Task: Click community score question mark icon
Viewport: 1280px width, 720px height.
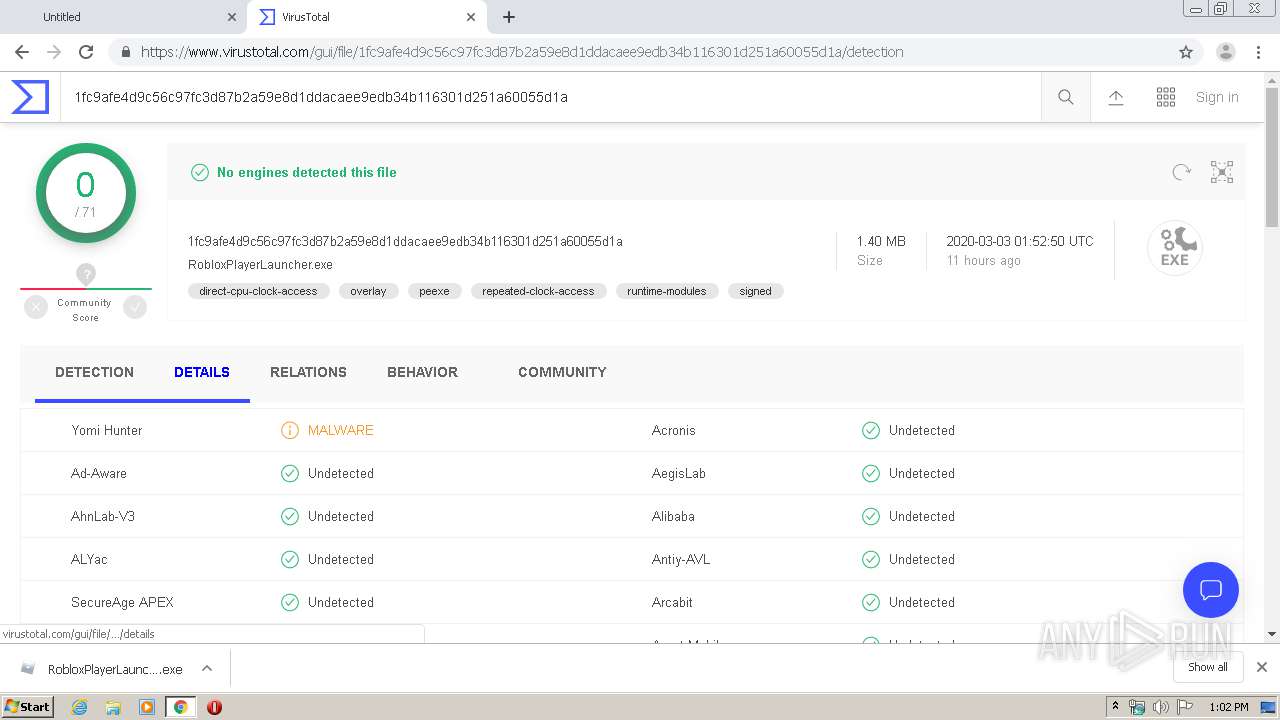Action: pyautogui.click(x=86, y=274)
